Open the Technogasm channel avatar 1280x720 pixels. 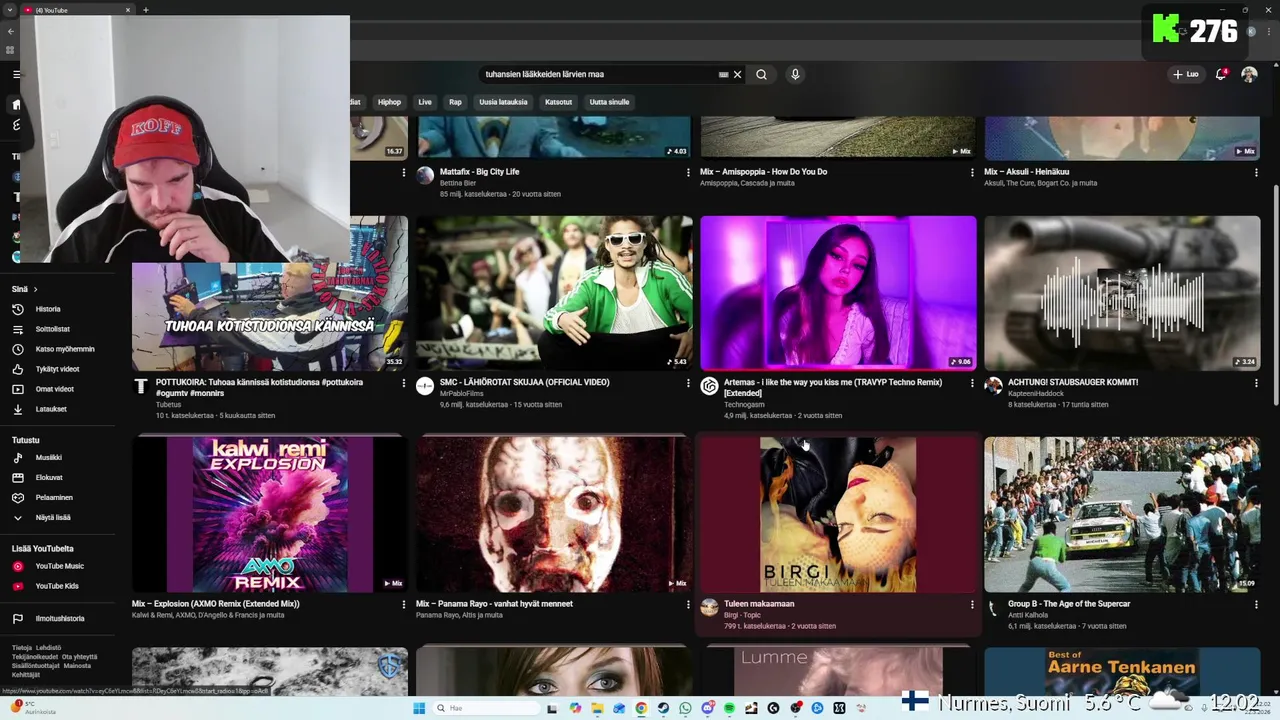(x=709, y=386)
